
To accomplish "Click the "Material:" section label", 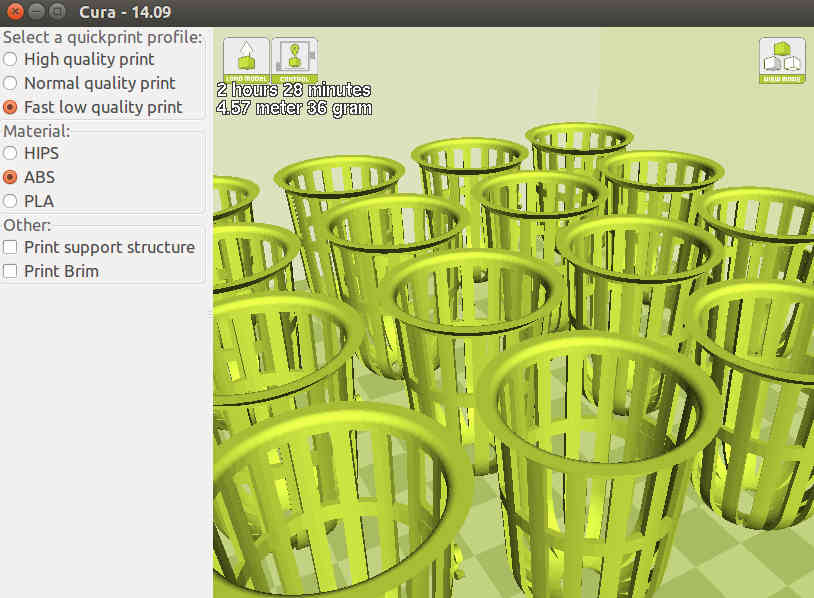I will point(36,131).
